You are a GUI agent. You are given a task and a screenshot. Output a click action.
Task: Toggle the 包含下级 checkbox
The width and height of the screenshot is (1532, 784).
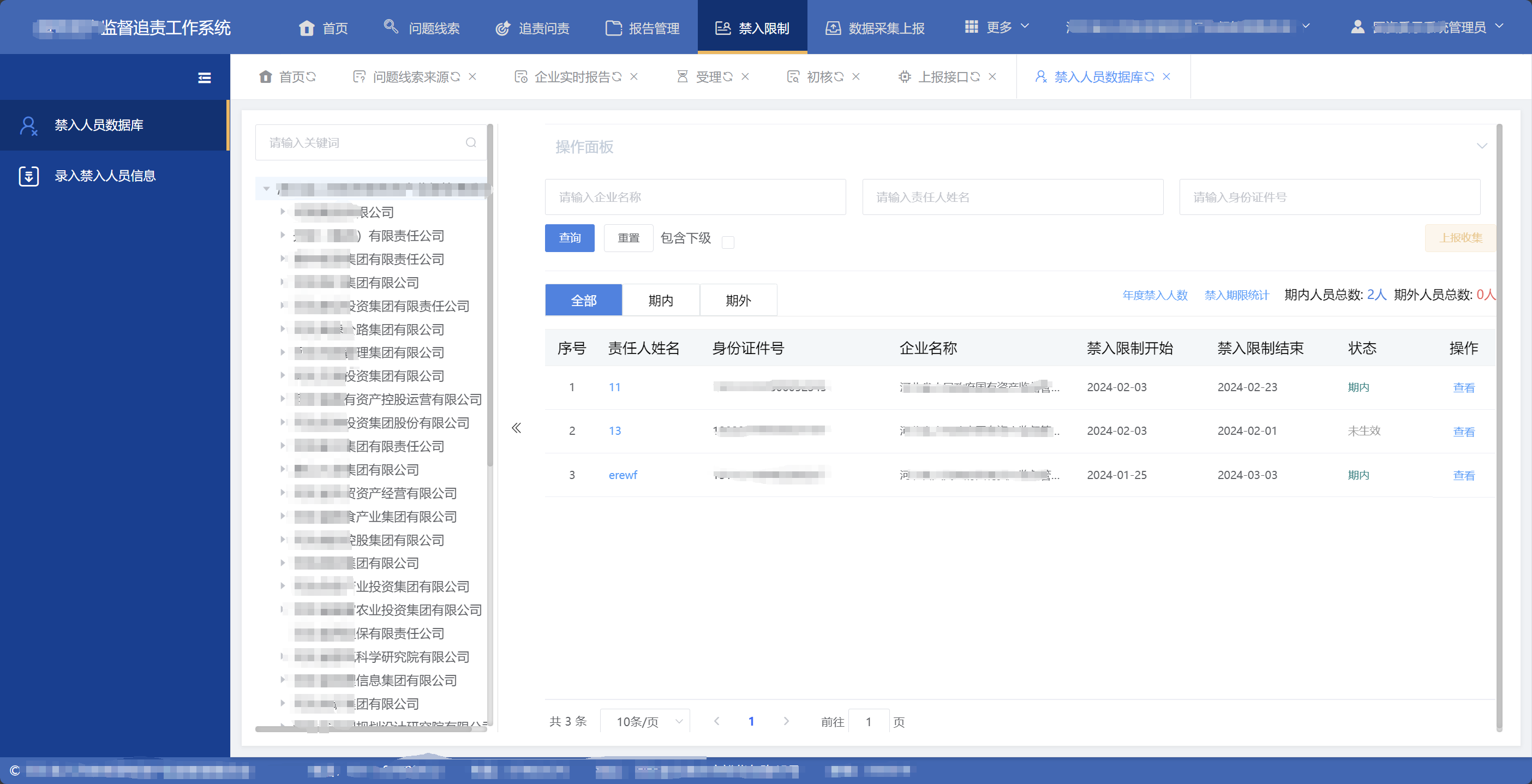(x=728, y=242)
